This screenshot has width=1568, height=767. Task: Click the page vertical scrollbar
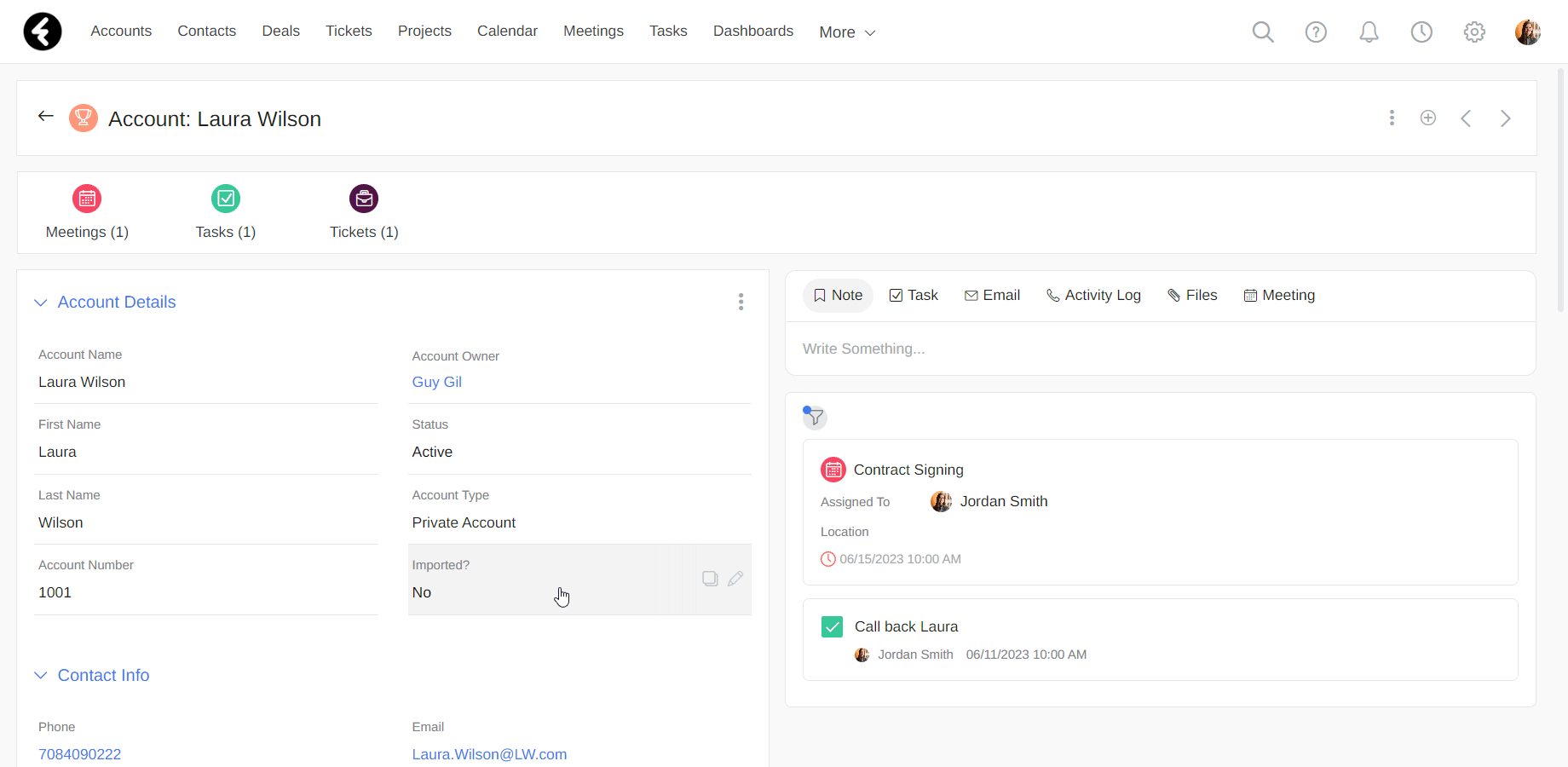coord(1561,190)
